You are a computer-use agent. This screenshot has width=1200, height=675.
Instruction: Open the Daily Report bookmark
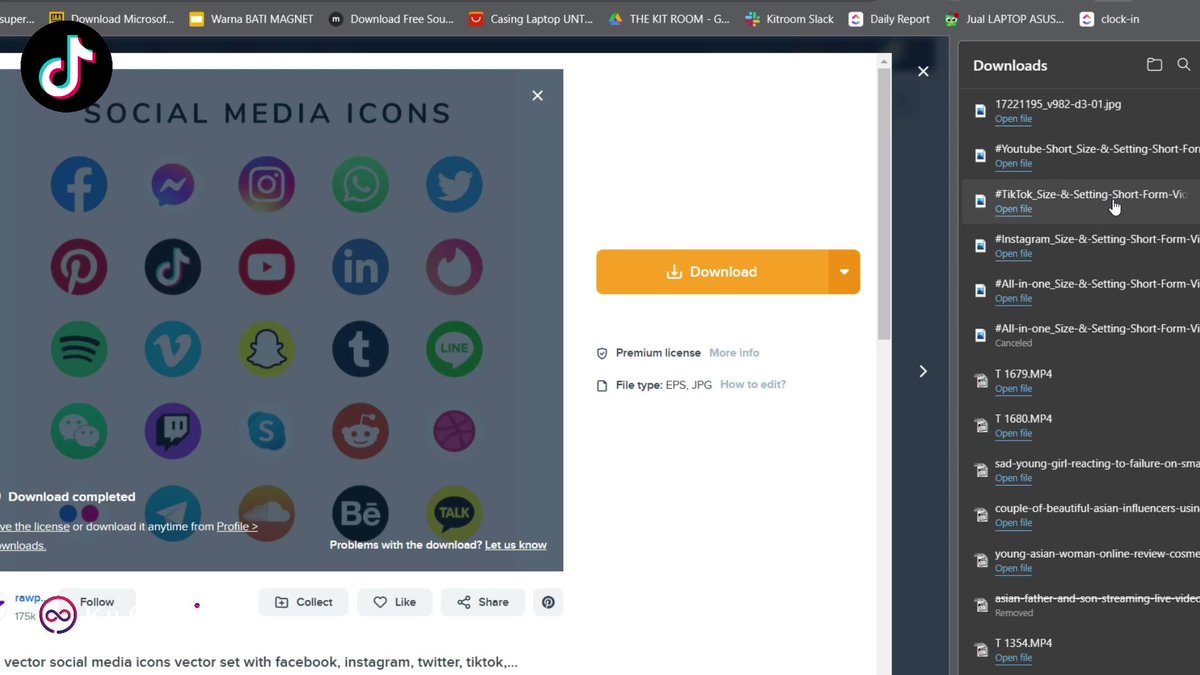tap(889, 18)
